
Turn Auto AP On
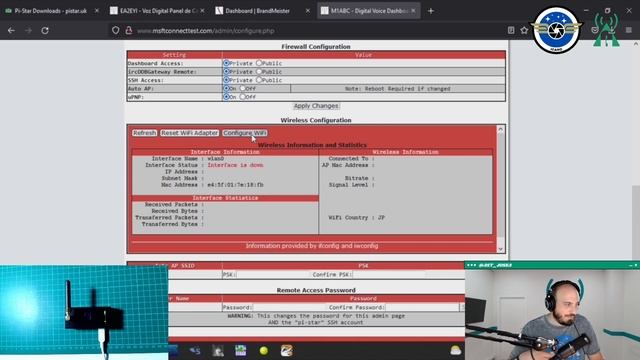pos(226,88)
